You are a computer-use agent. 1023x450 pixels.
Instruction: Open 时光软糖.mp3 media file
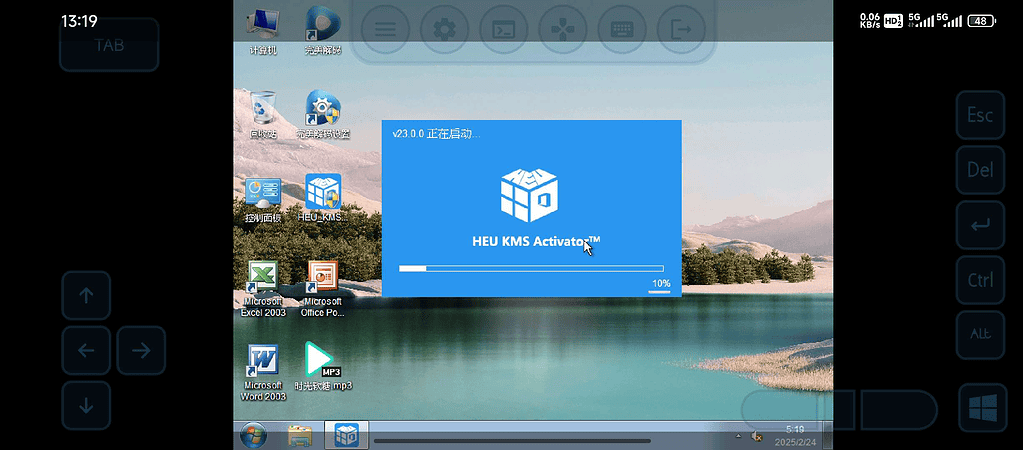click(323, 367)
